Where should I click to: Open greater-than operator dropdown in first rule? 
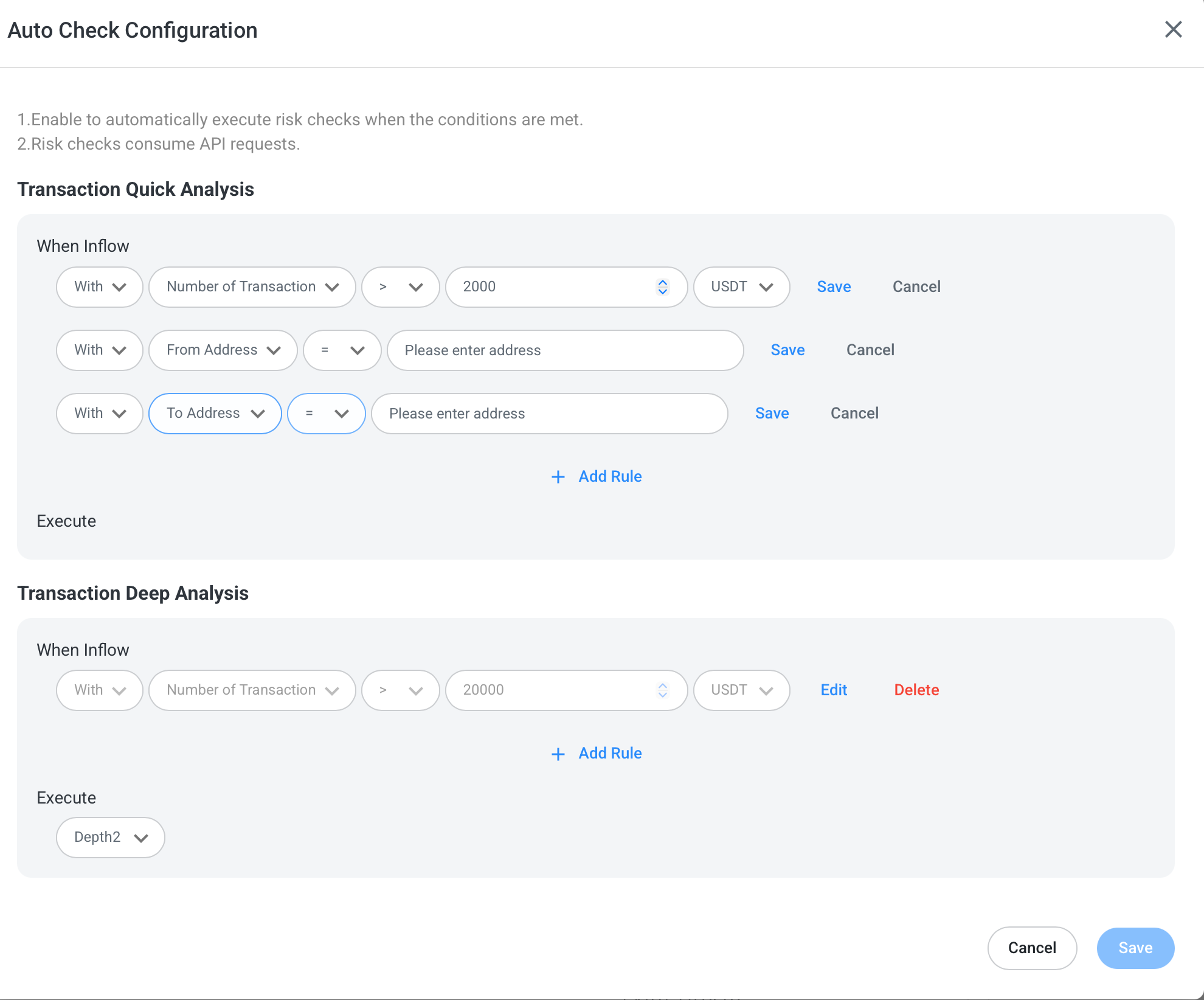400,287
